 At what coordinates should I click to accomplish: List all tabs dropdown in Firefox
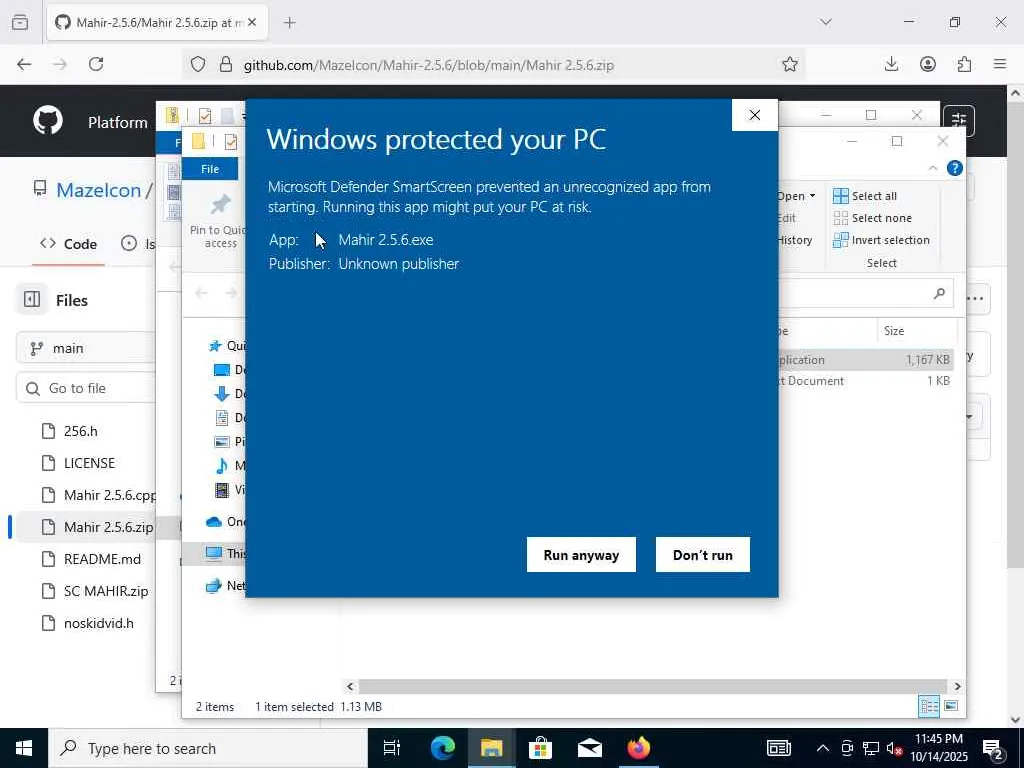point(826,22)
